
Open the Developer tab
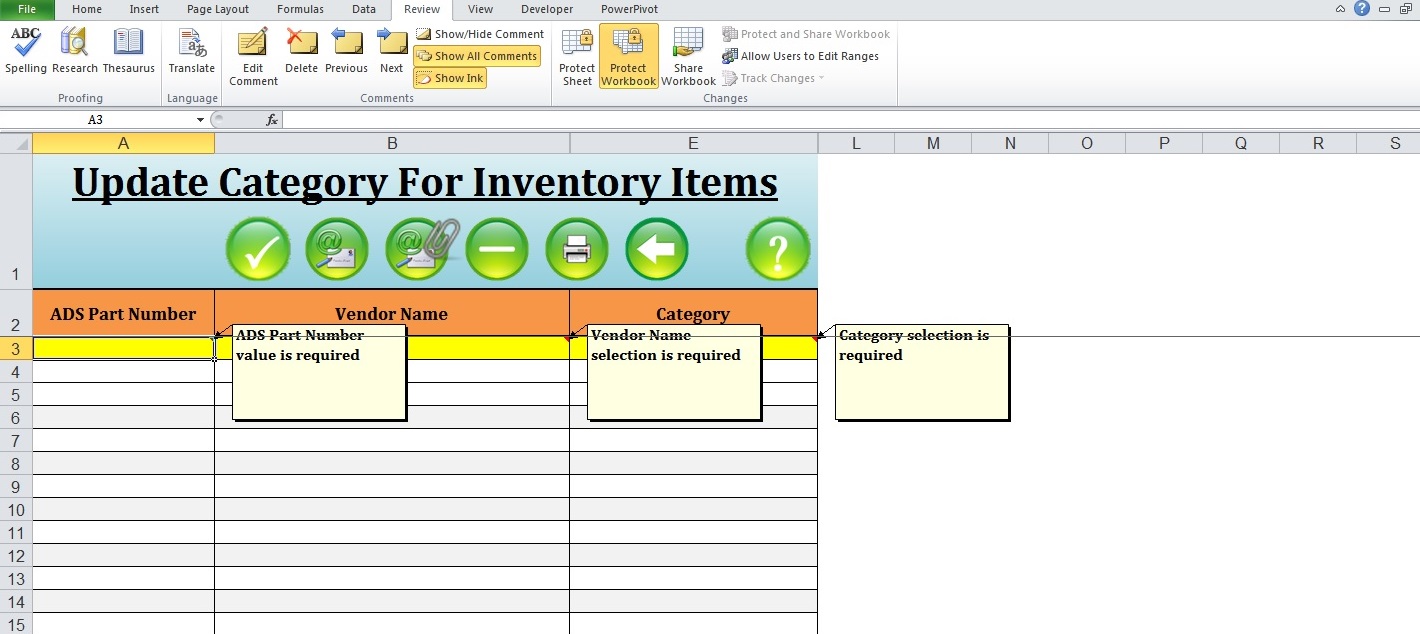pyautogui.click(x=547, y=9)
